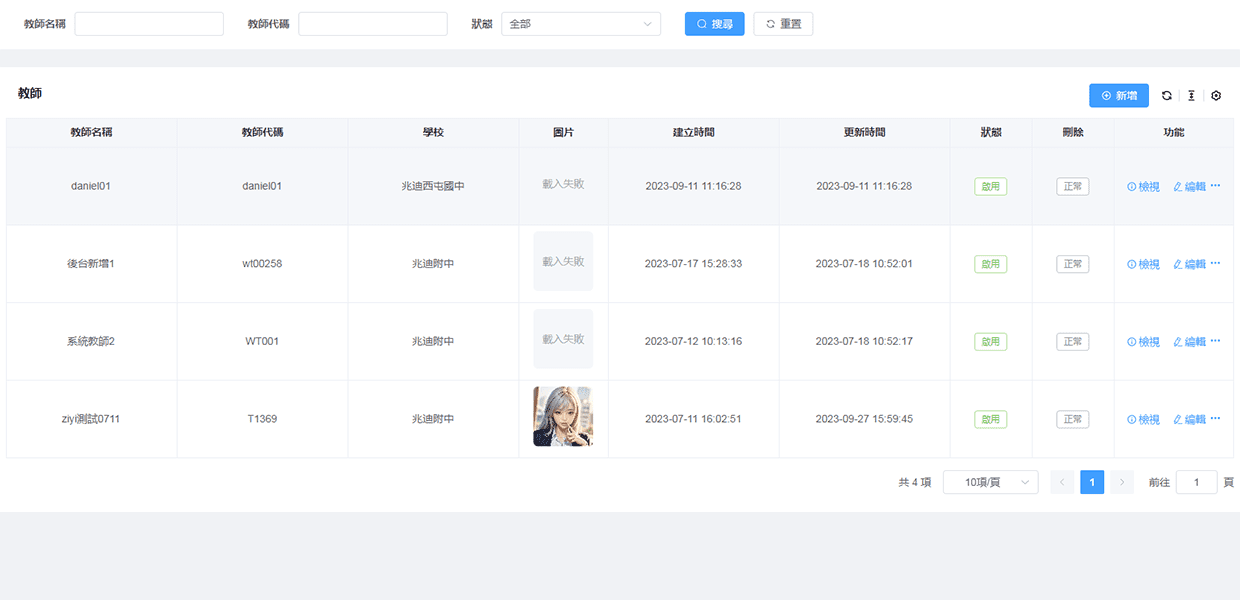Open more actions (...) for ziyi測試0711 row
The height and width of the screenshot is (600, 1240).
pos(1215,419)
